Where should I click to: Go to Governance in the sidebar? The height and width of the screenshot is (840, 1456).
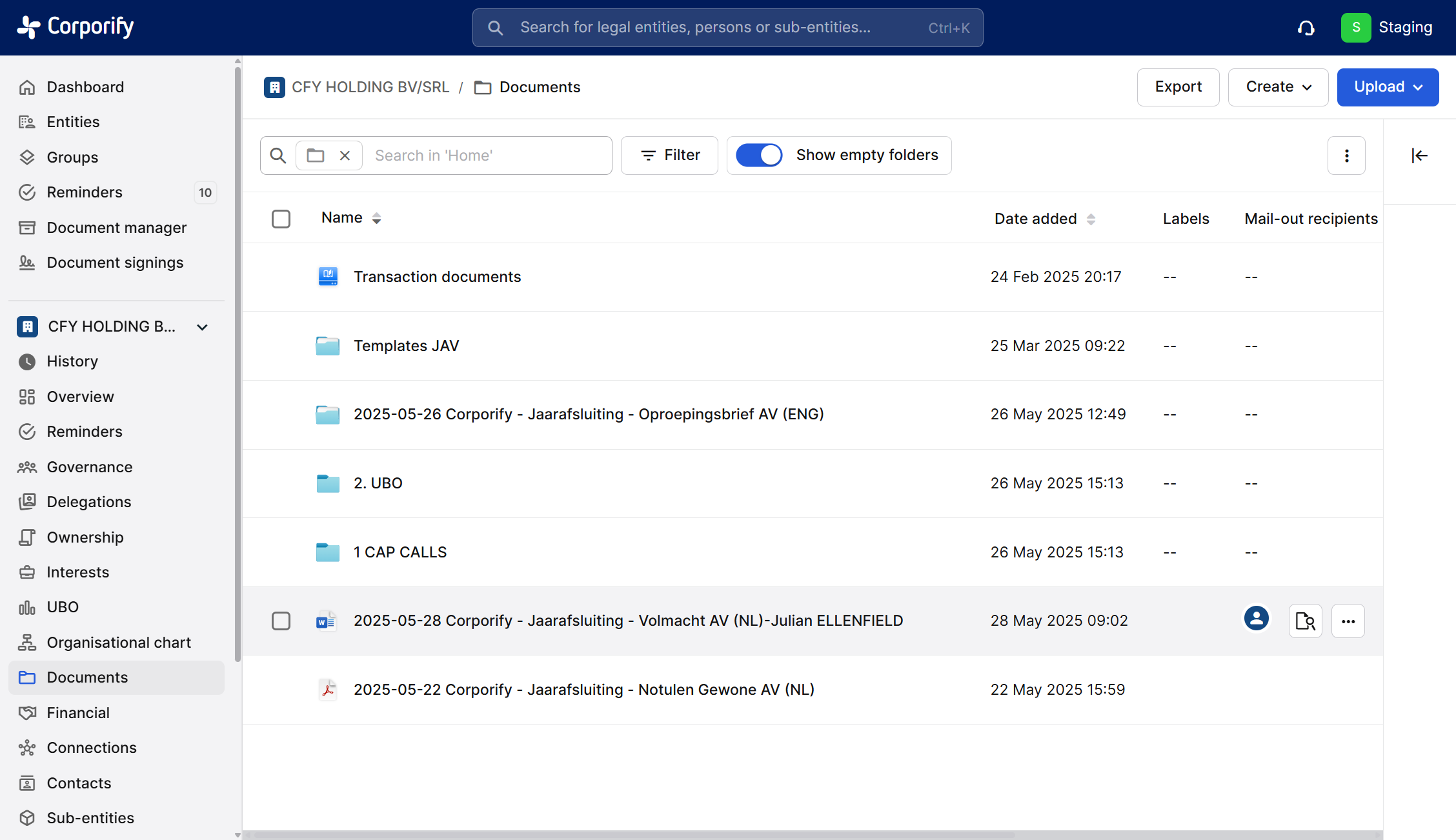tap(90, 467)
